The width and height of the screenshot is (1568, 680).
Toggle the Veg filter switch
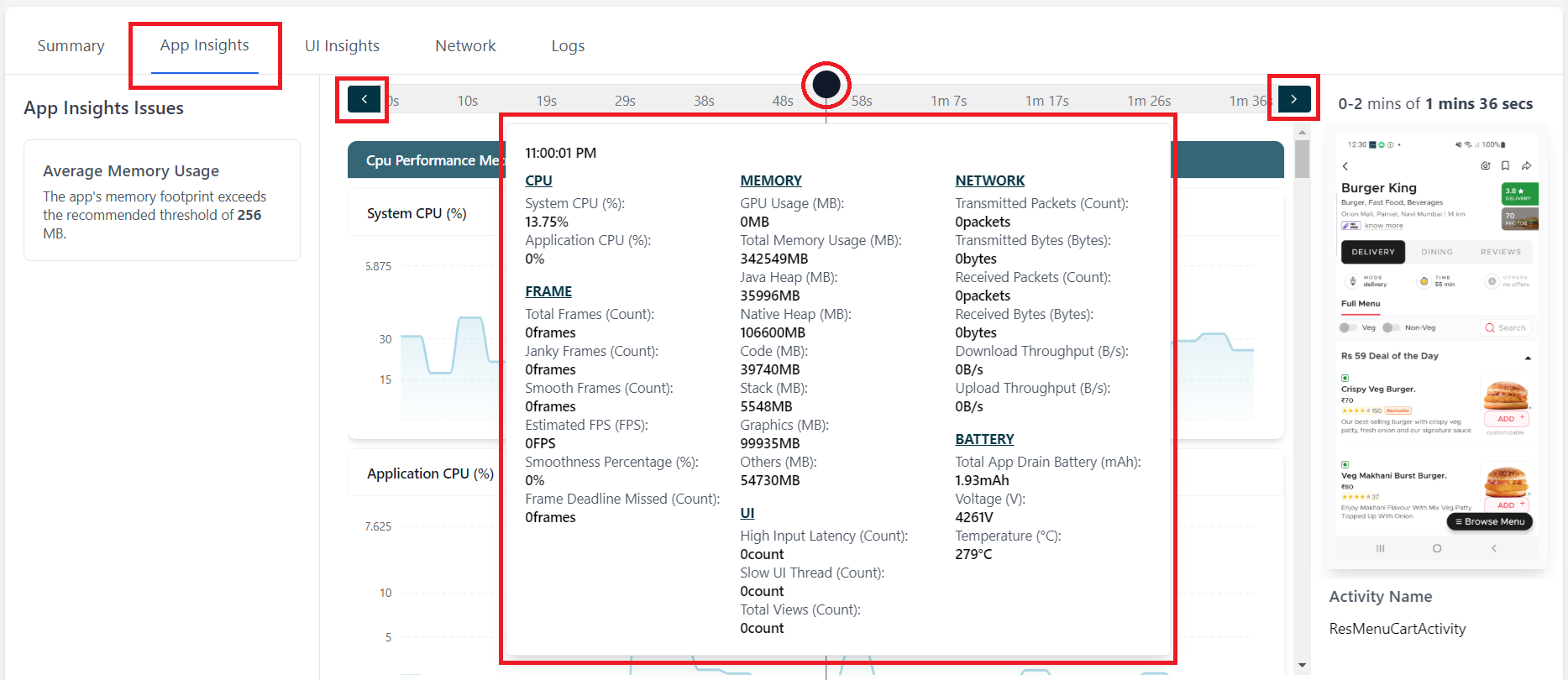[x=1348, y=327]
